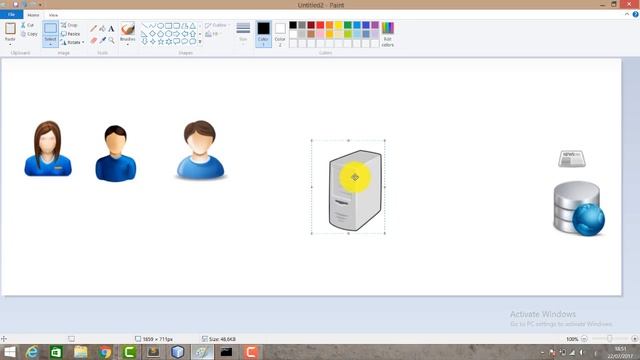The height and width of the screenshot is (360, 640).
Task: Open Command Prompt from taskbar
Action: pos(227,352)
